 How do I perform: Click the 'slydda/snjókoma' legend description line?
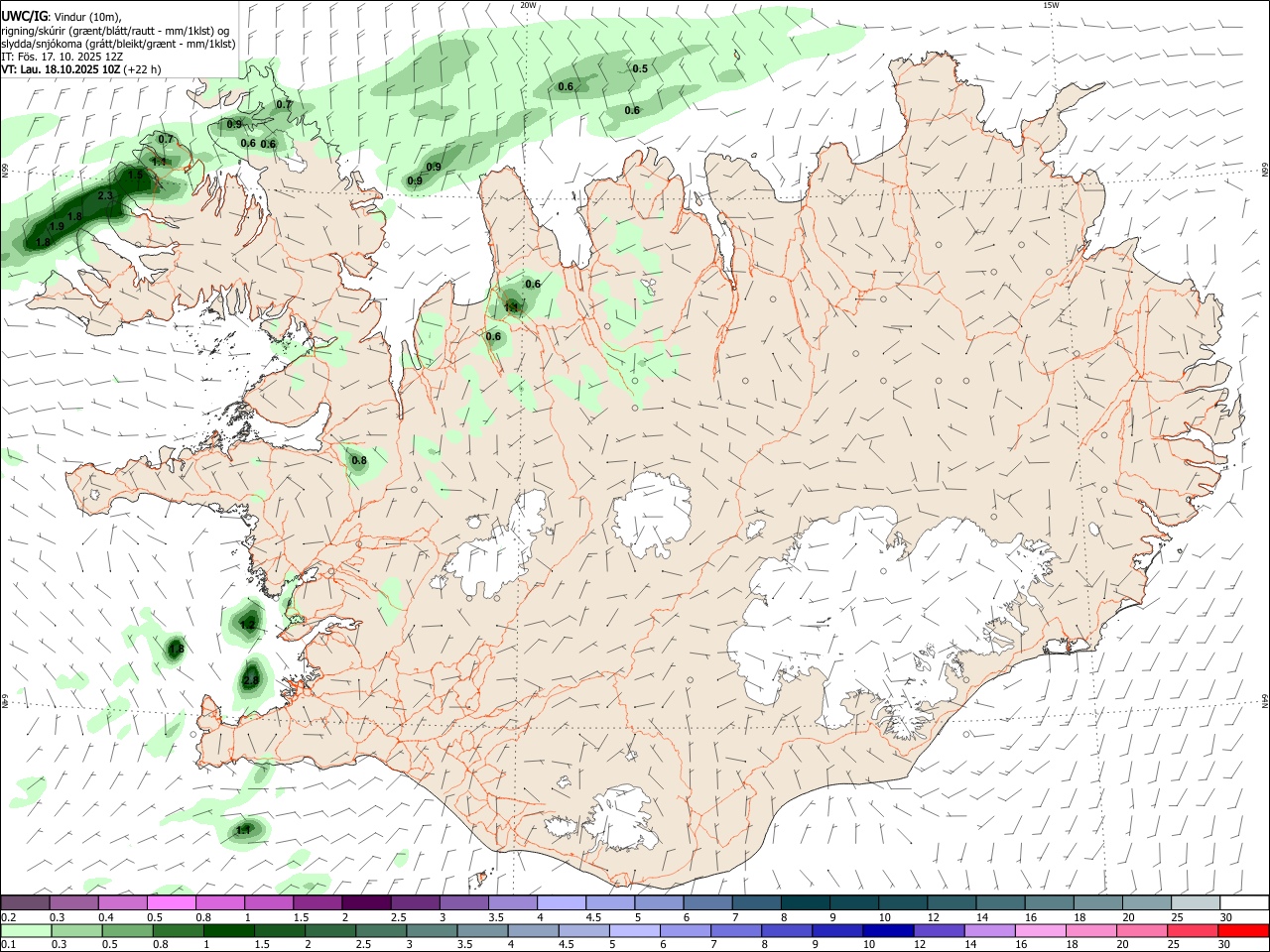tap(118, 44)
